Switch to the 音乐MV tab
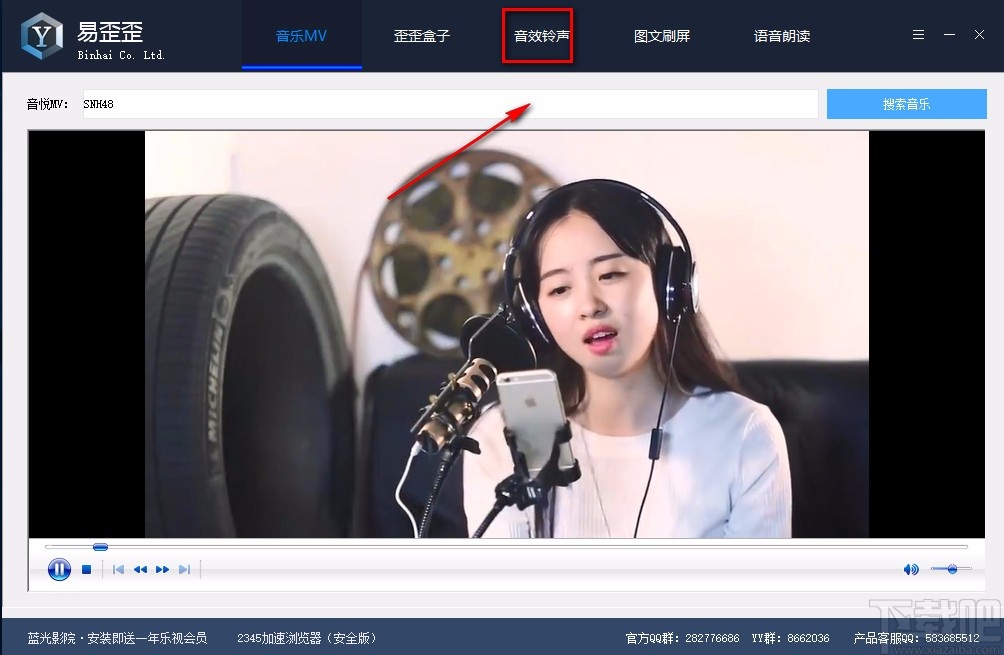 301,35
